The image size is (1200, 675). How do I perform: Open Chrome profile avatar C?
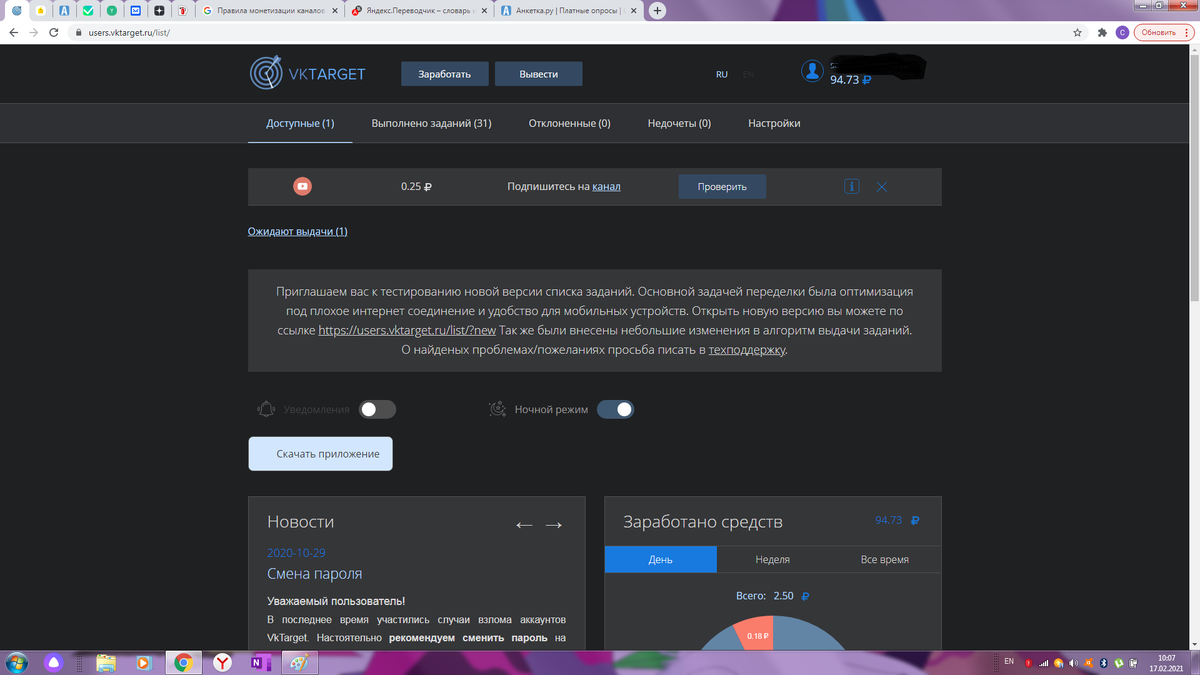pos(1123,32)
